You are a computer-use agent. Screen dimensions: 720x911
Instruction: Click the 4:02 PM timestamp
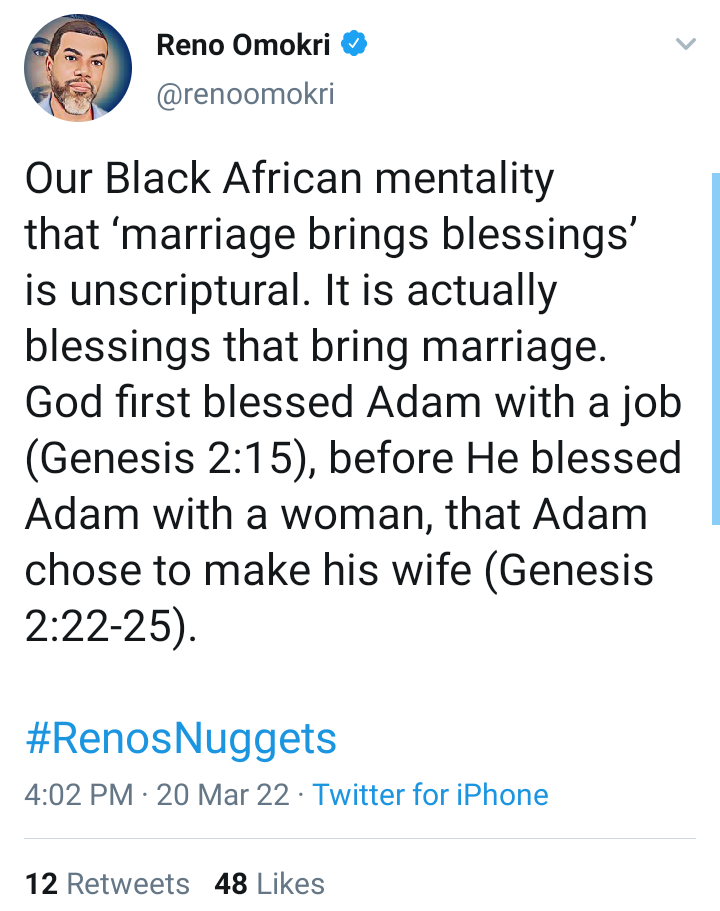point(78,795)
